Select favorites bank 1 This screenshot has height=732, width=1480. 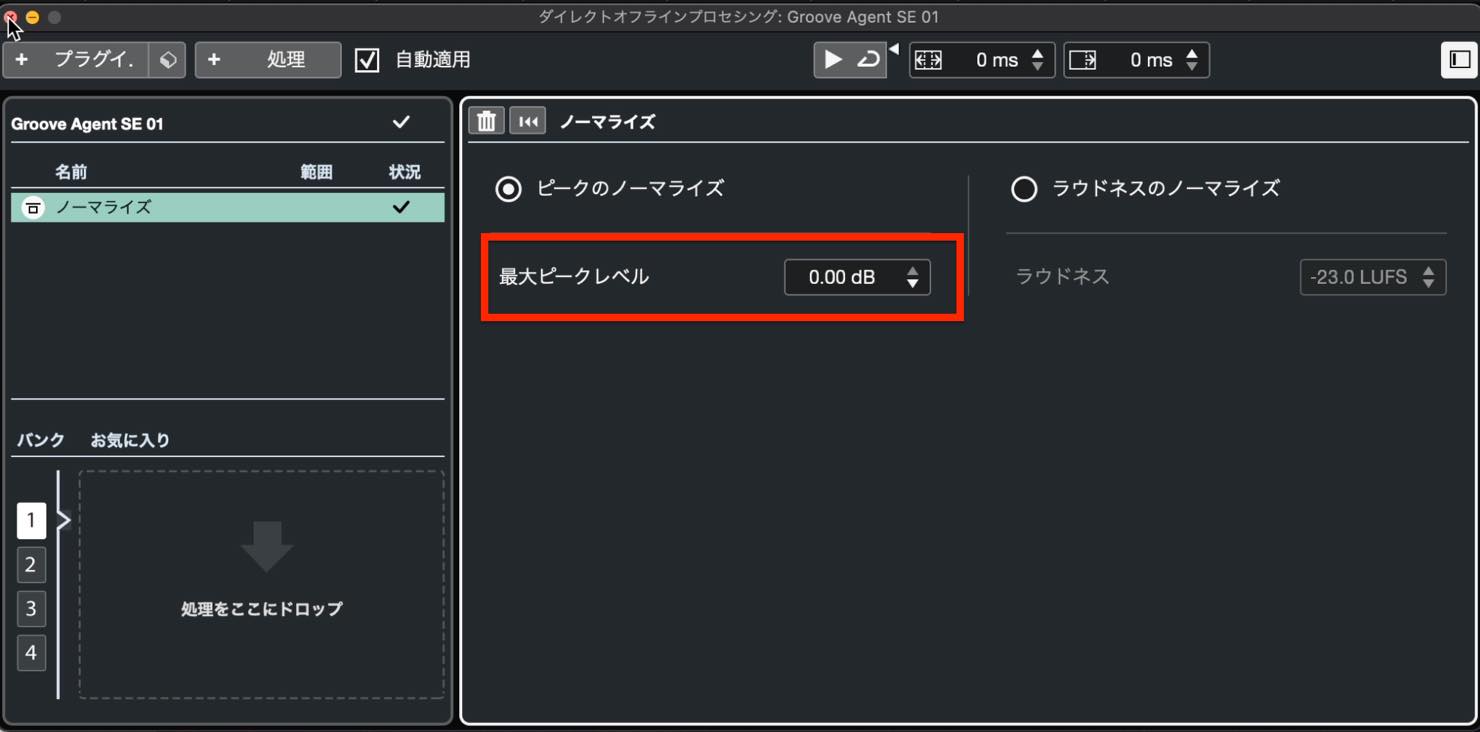point(31,520)
